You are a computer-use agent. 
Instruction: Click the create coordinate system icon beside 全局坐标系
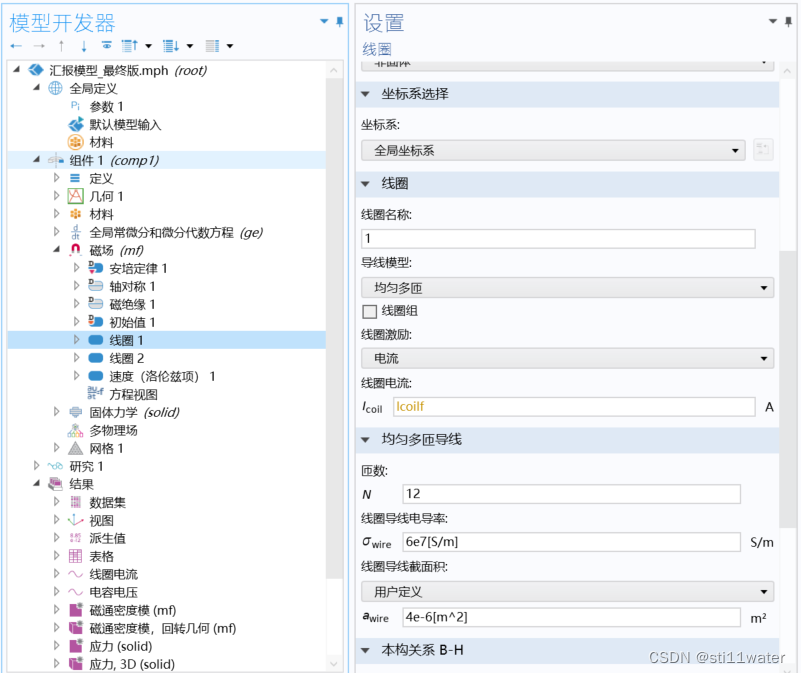tap(764, 148)
